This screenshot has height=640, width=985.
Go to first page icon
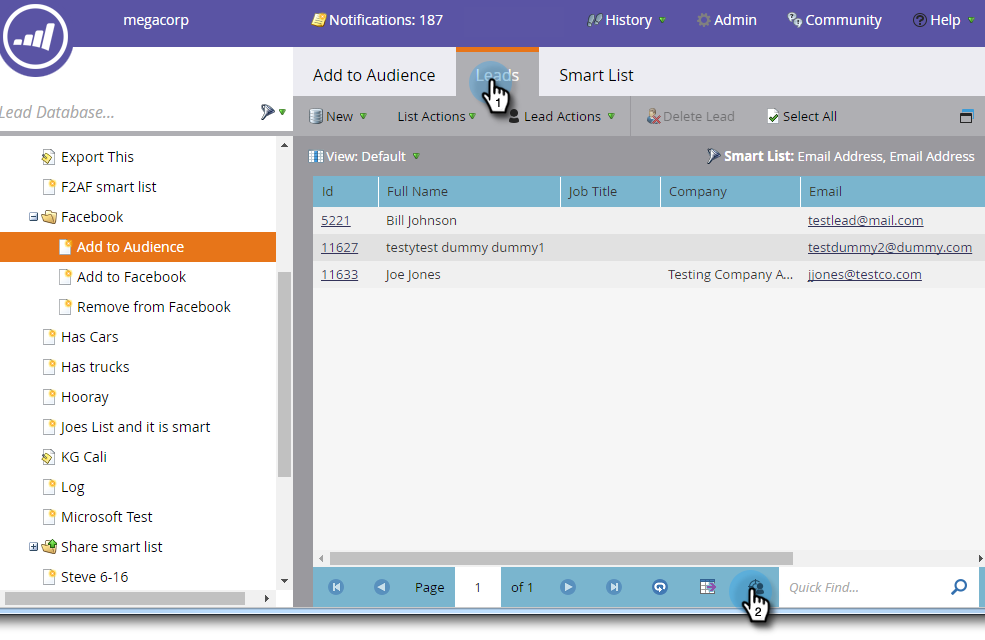pyautogui.click(x=336, y=587)
